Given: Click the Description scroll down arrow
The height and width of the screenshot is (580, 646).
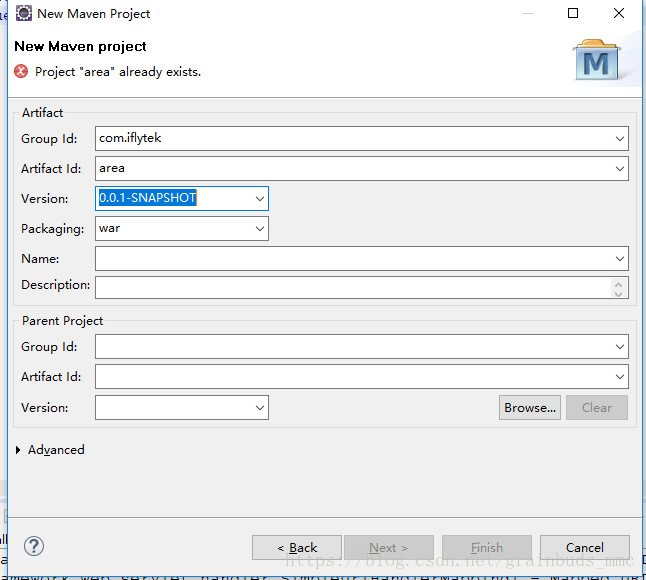Looking at the screenshot, I should (618, 293).
